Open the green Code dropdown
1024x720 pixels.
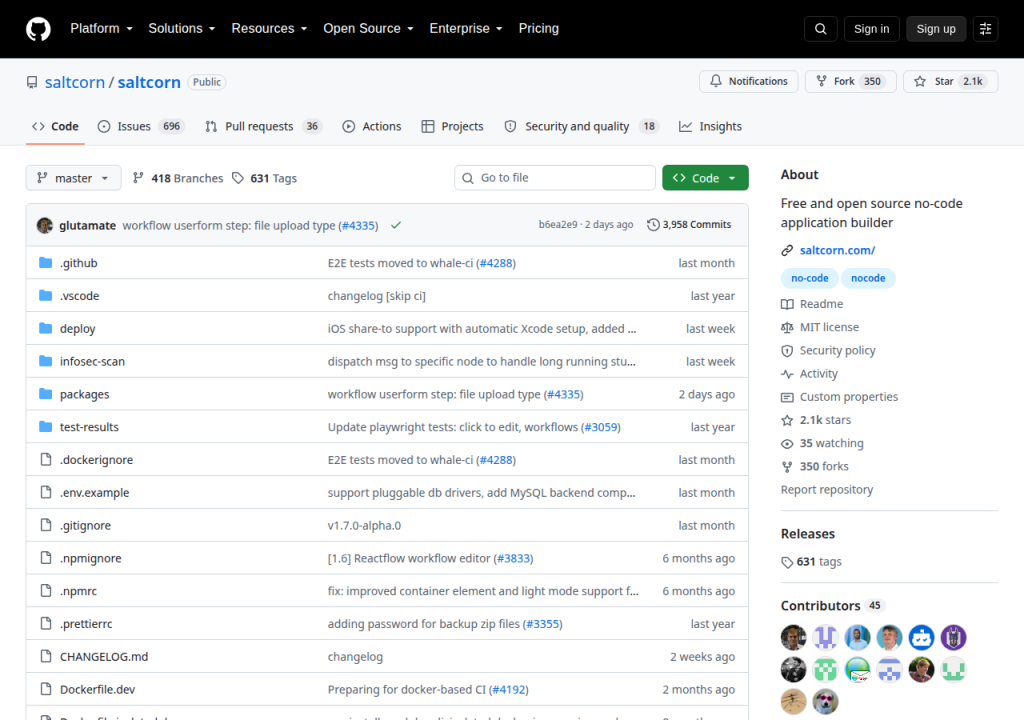click(x=705, y=178)
